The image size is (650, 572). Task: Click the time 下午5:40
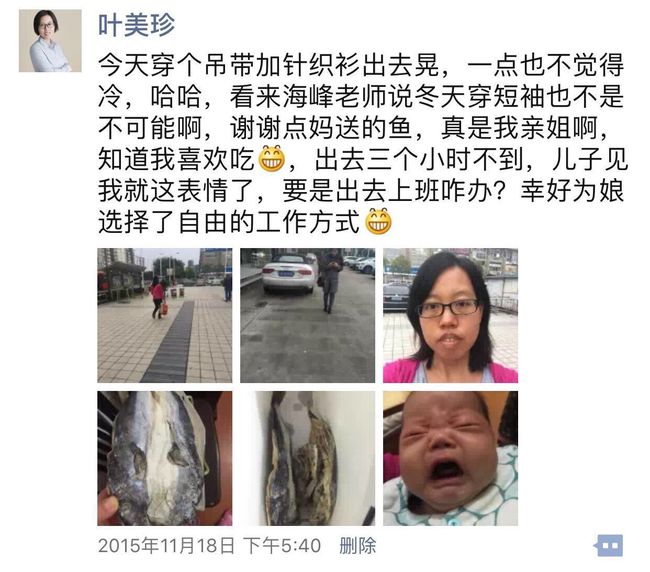(x=282, y=545)
